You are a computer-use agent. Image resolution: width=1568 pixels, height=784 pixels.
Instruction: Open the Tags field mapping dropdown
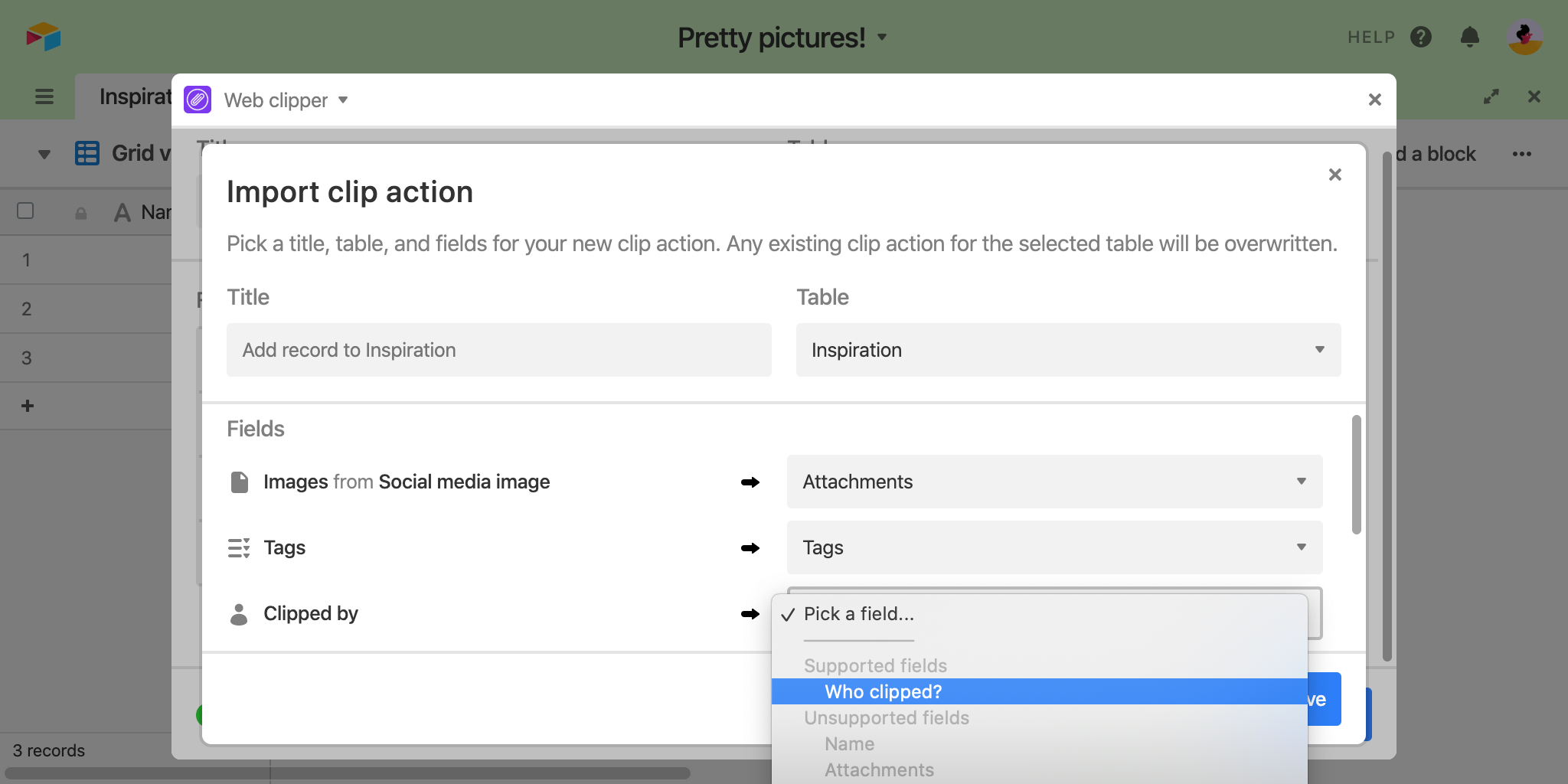pyautogui.click(x=1054, y=547)
